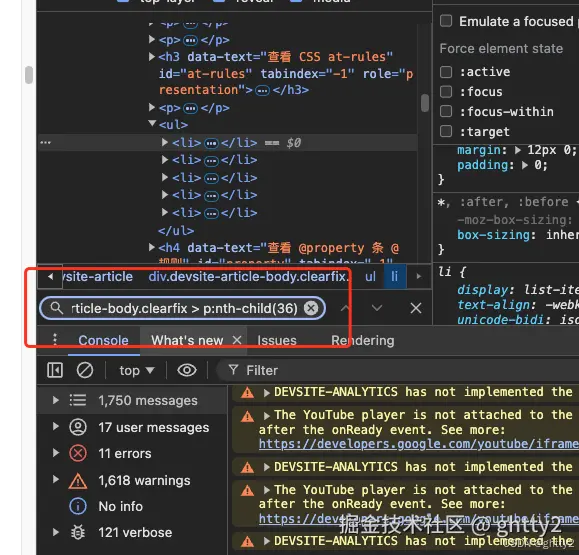579x555 pixels.
Task: Jump to next search result chevron
Action: [x=377, y=308]
